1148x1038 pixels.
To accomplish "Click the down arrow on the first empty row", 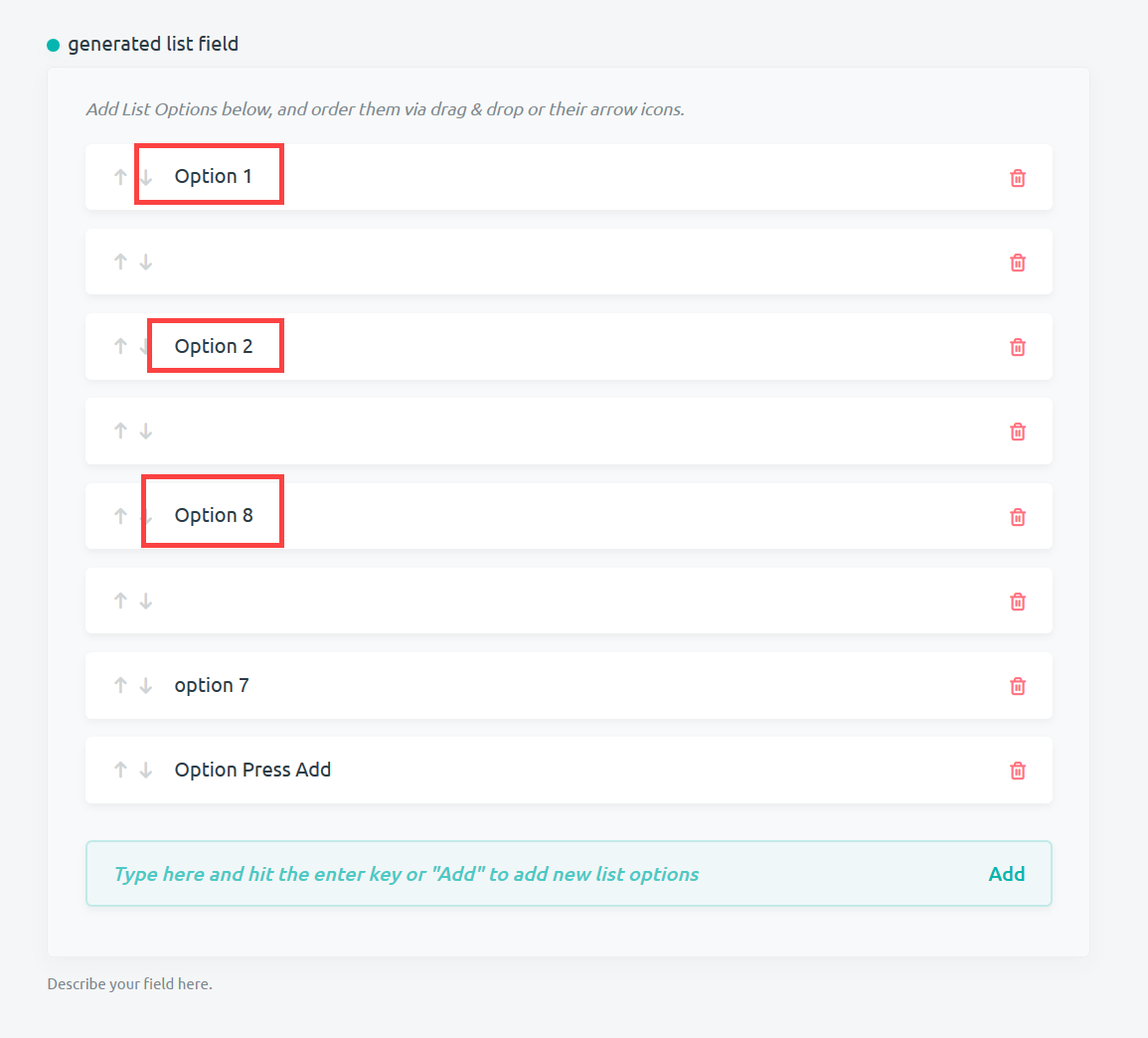I will tap(145, 261).
